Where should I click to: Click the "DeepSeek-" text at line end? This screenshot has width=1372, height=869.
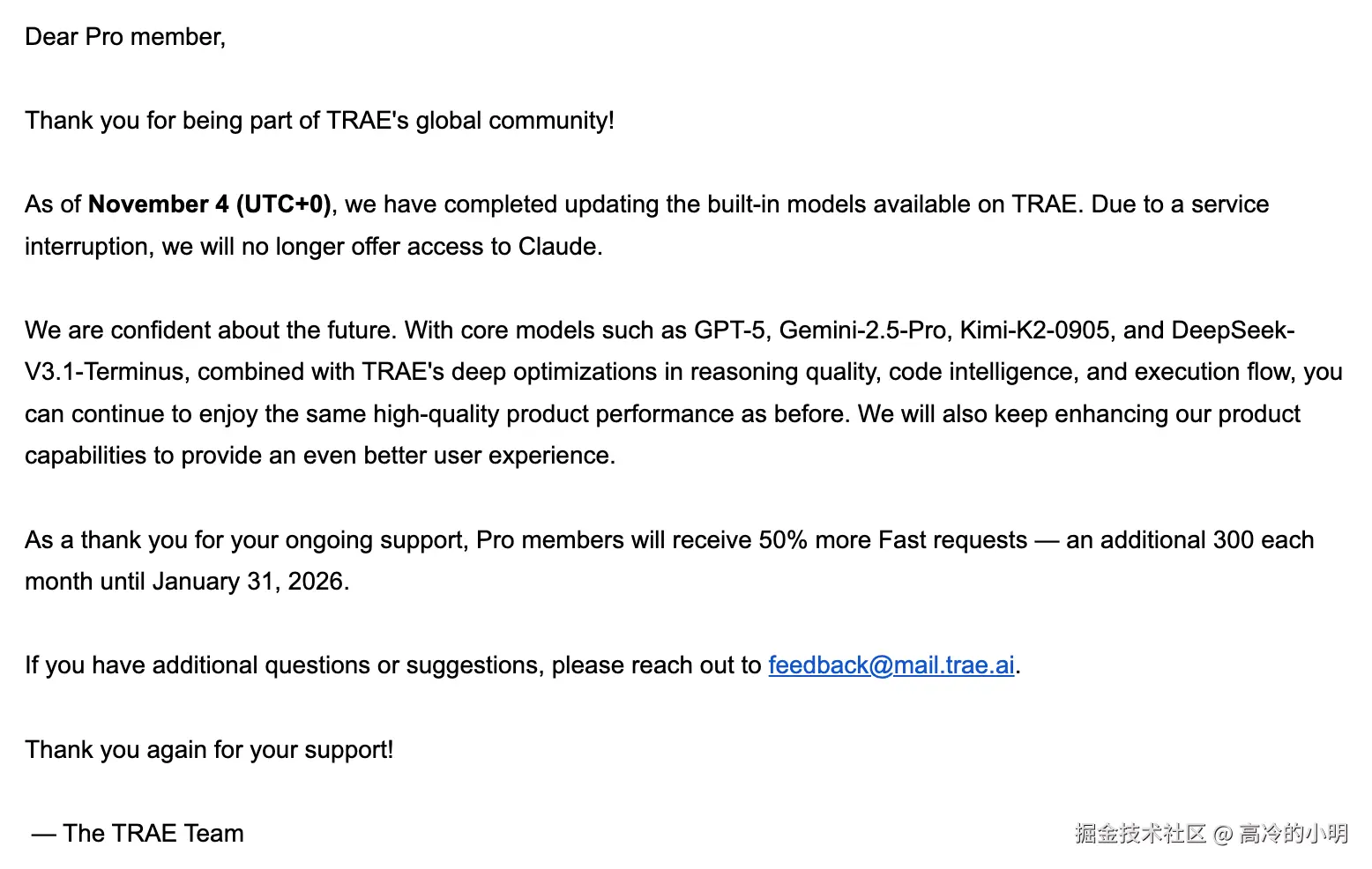1233,331
